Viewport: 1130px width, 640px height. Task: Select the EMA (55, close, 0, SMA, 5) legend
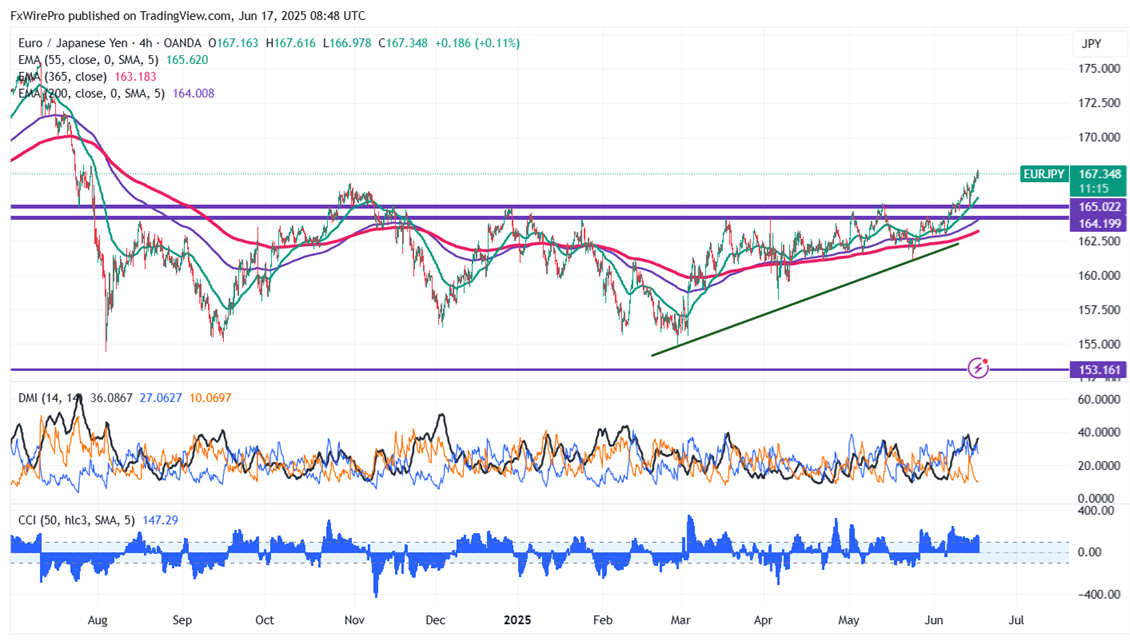click(89, 60)
